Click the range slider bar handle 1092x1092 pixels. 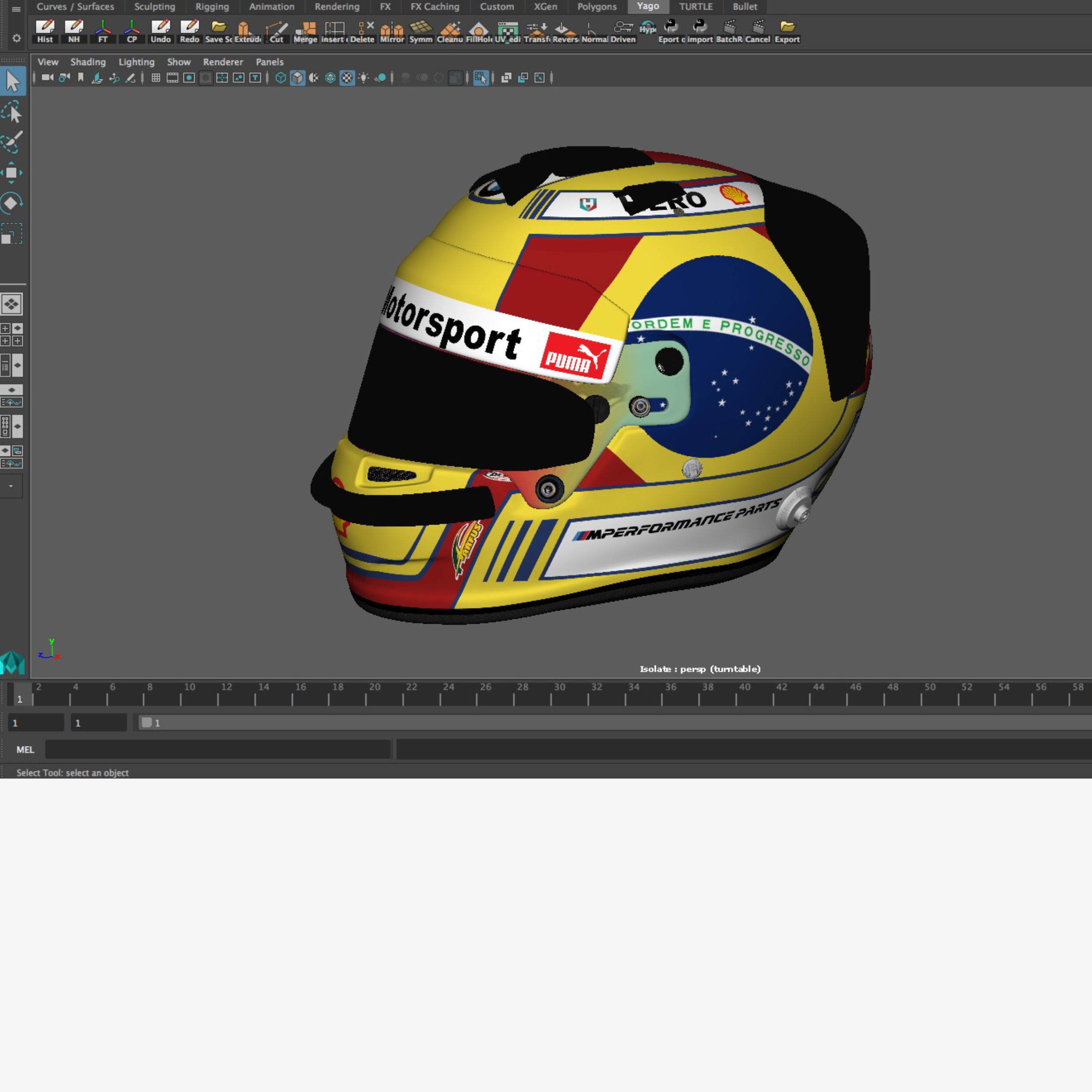coord(146,722)
